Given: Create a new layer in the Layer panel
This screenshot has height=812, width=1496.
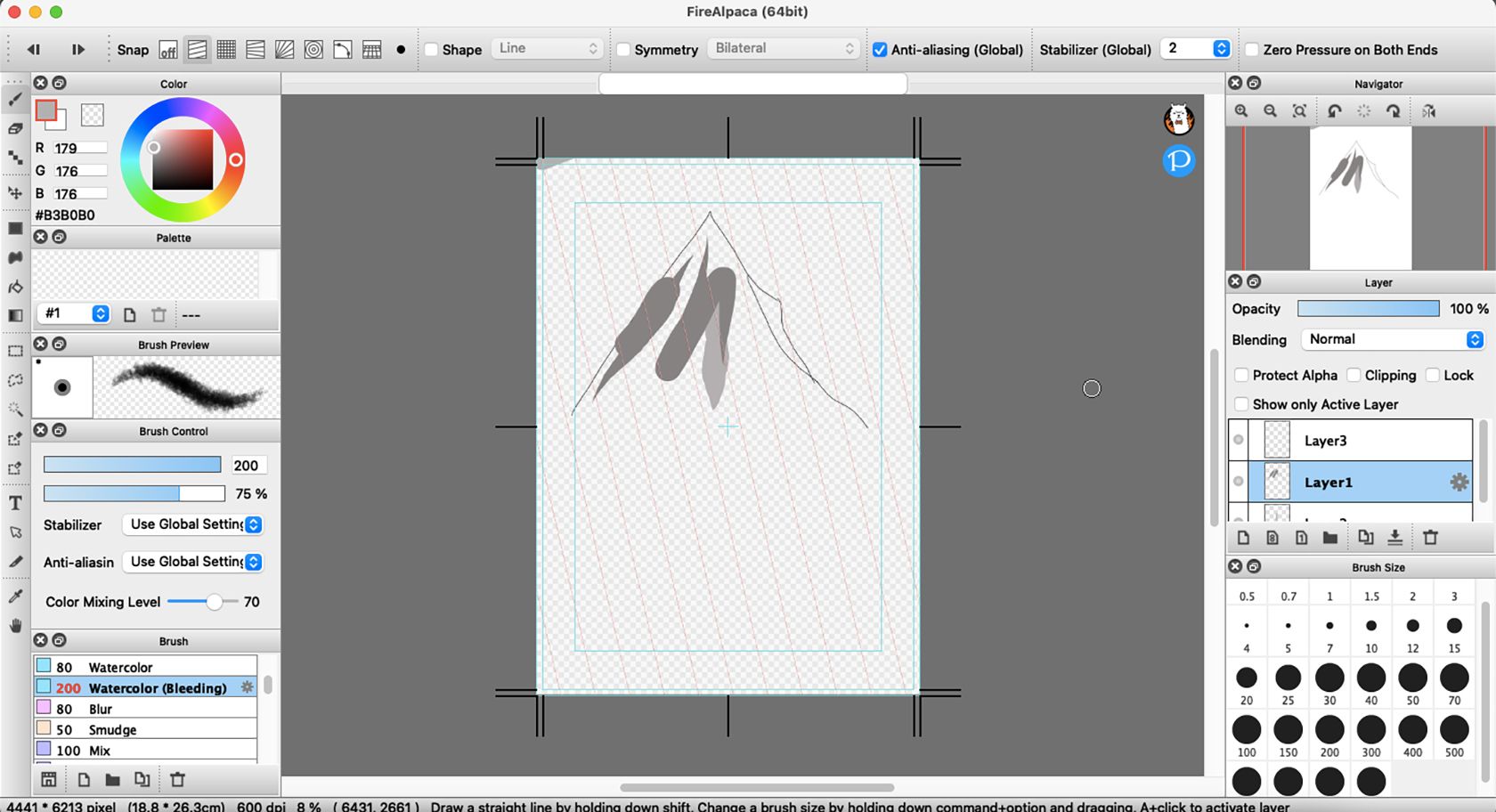Looking at the screenshot, I should (1244, 537).
